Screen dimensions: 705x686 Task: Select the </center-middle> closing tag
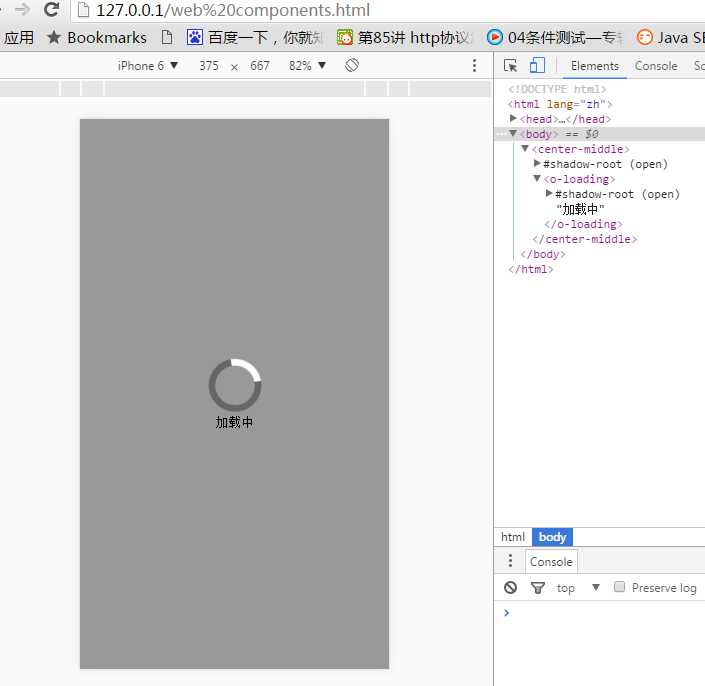[x=585, y=239]
